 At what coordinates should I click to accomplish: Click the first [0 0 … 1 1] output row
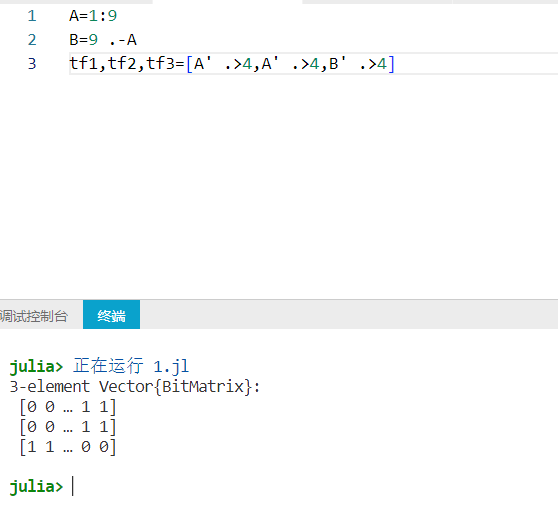pyautogui.click(x=68, y=407)
